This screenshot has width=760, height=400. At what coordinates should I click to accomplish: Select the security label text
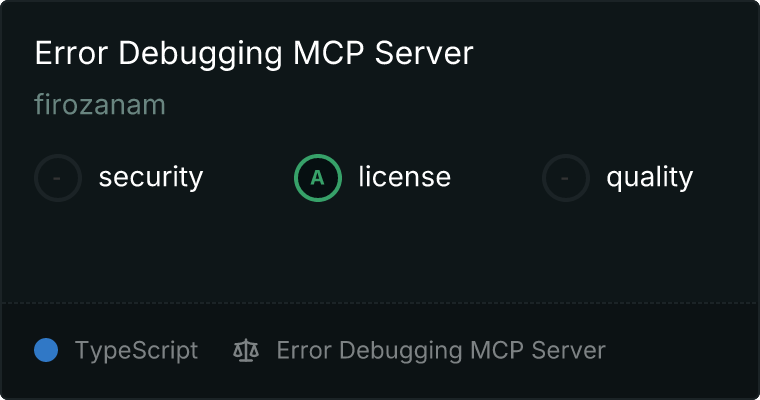tap(151, 177)
